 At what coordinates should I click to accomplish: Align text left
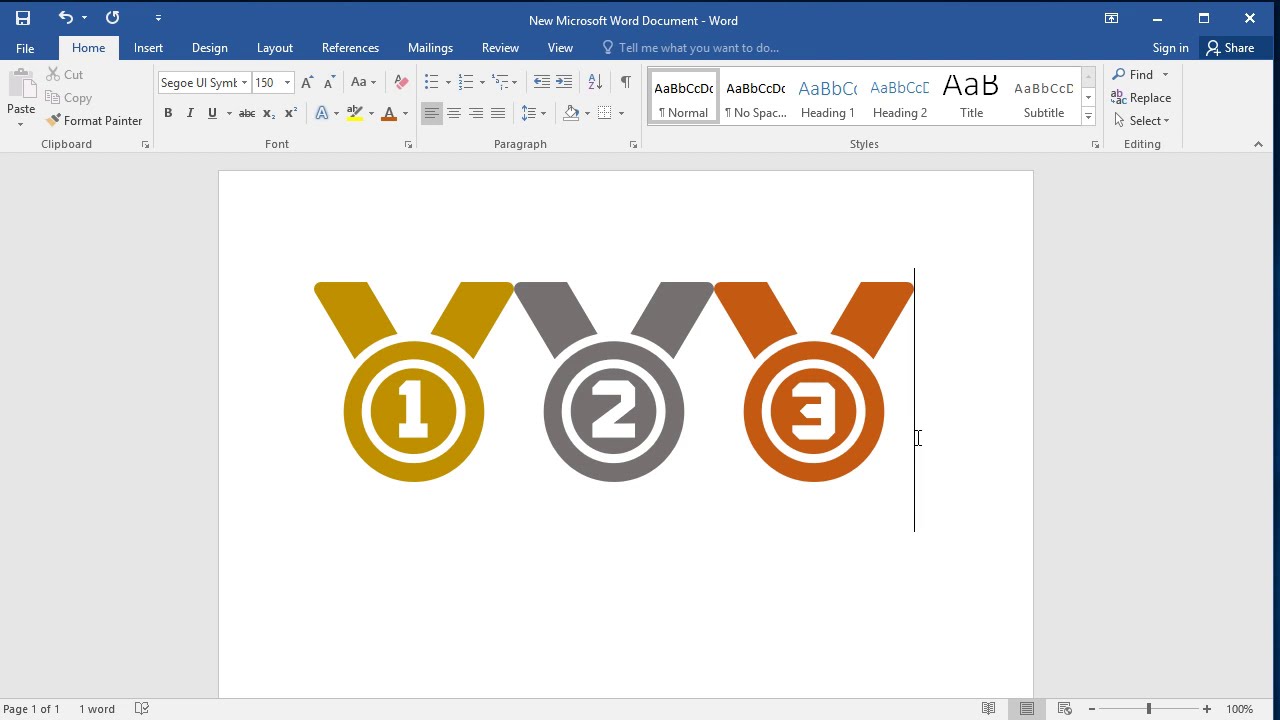click(432, 114)
